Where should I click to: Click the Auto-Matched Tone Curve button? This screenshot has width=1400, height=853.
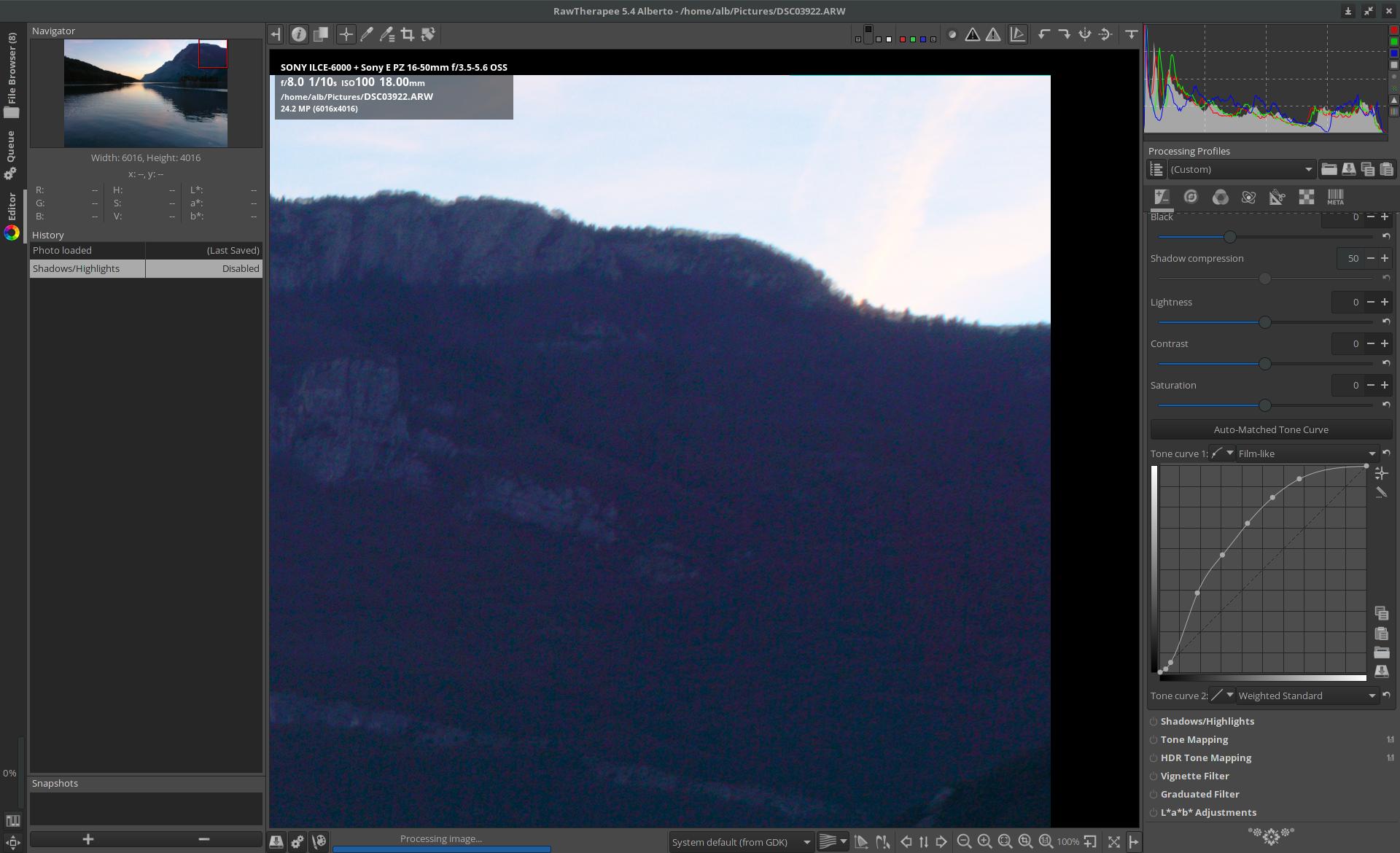1271,429
